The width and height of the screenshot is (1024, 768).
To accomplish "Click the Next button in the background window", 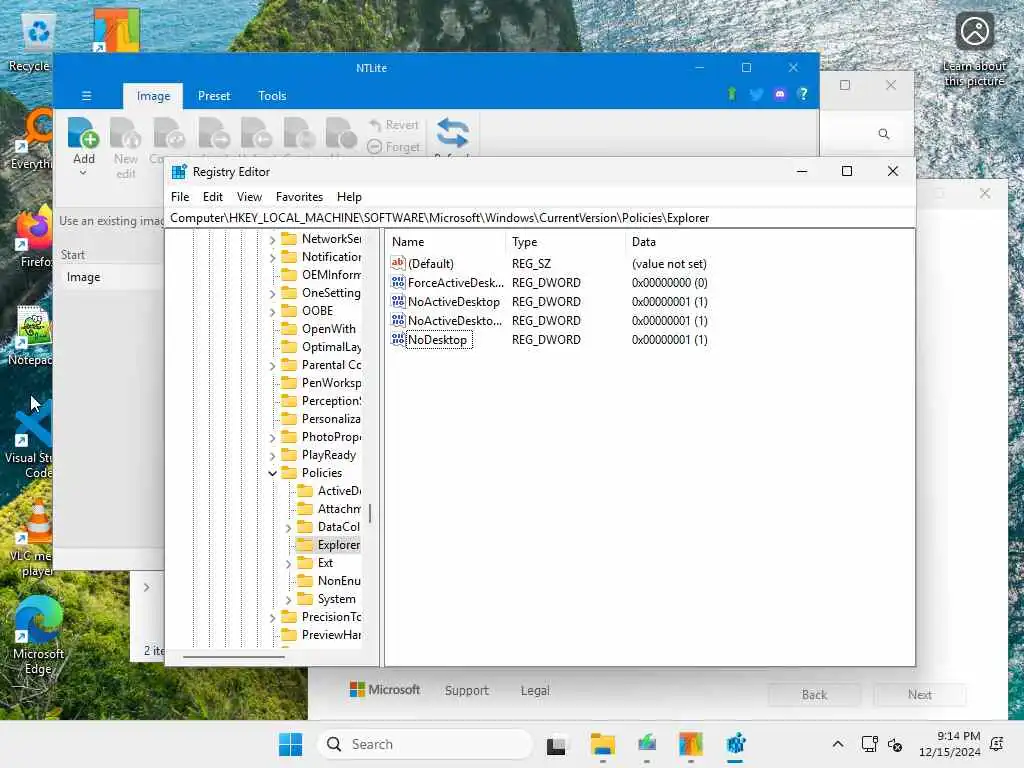I will tap(920, 695).
